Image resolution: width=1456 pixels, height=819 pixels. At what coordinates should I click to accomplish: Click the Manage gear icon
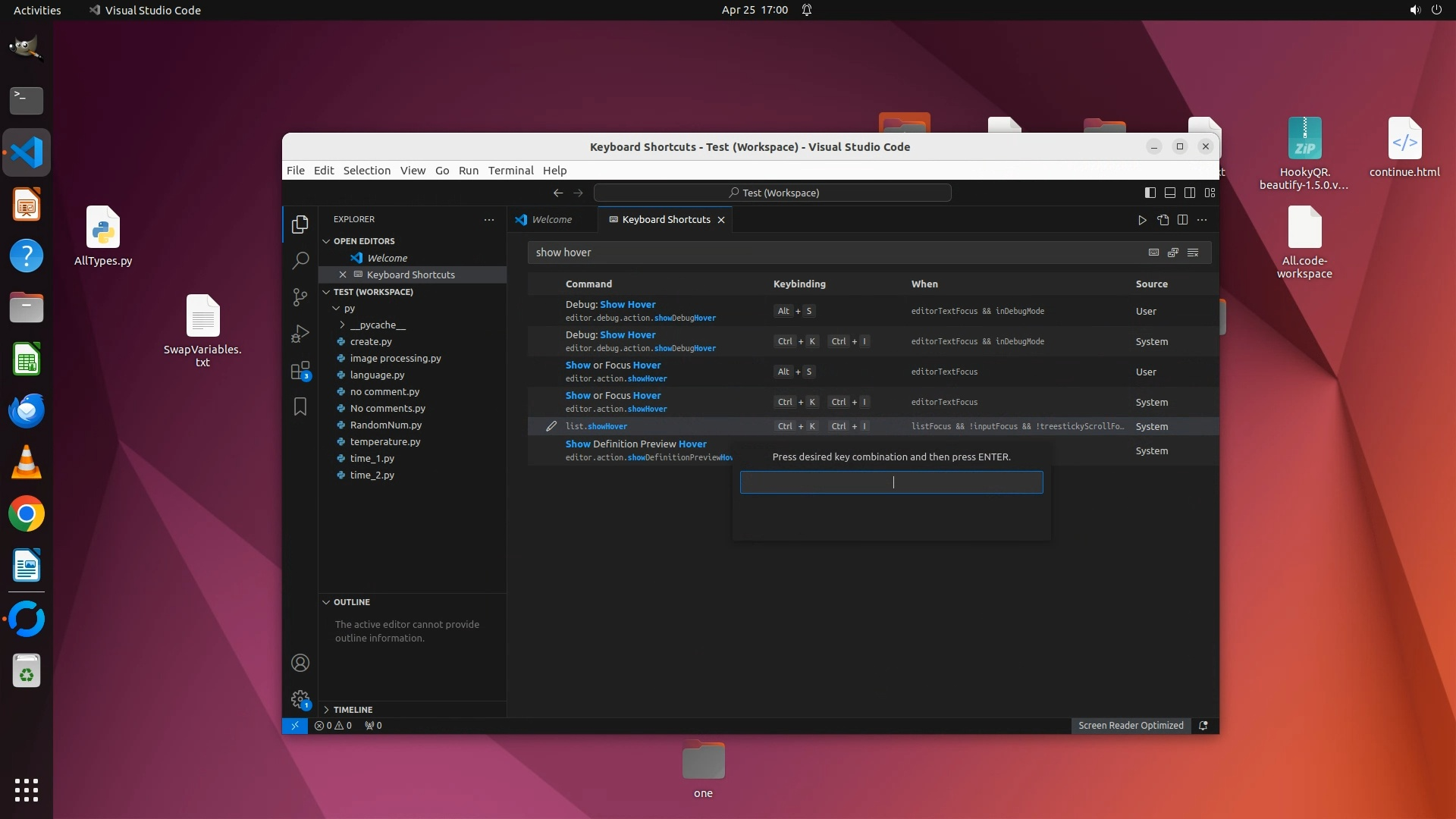300,699
